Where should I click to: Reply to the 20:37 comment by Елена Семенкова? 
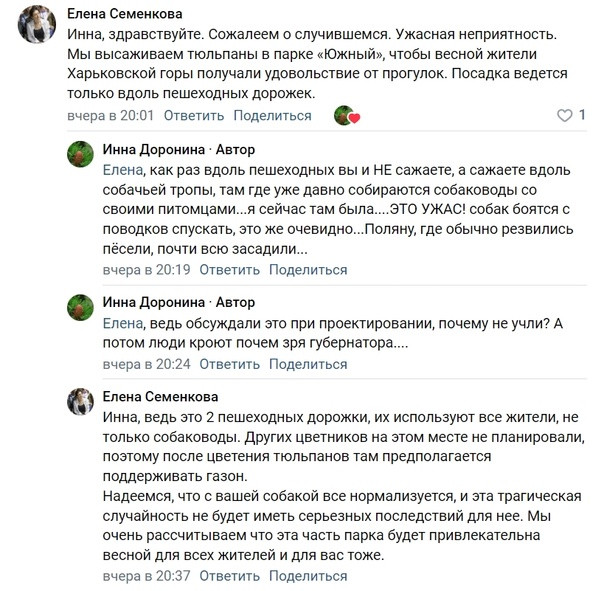click(229, 576)
